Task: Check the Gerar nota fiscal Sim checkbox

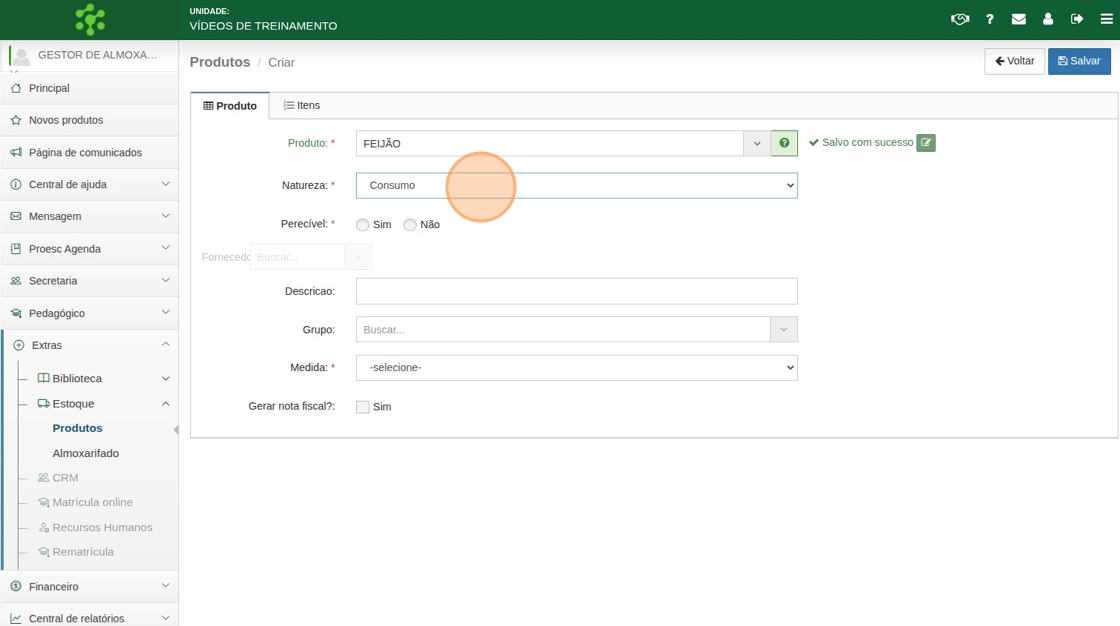Action: (x=363, y=407)
